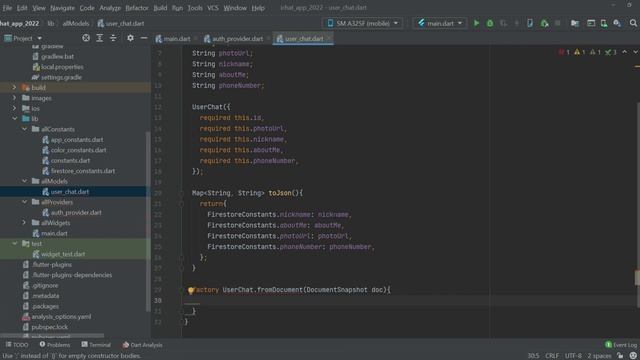Open the Dart Analysis tool window
Viewport: 640px width, 360px height.
[142, 345]
